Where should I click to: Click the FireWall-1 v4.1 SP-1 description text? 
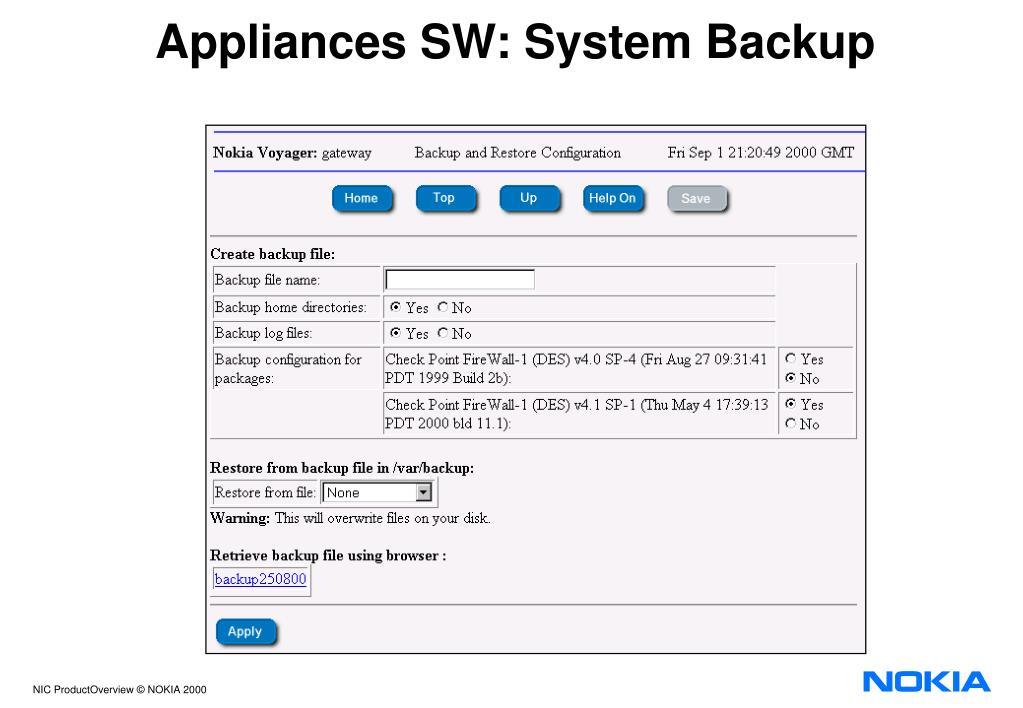577,414
